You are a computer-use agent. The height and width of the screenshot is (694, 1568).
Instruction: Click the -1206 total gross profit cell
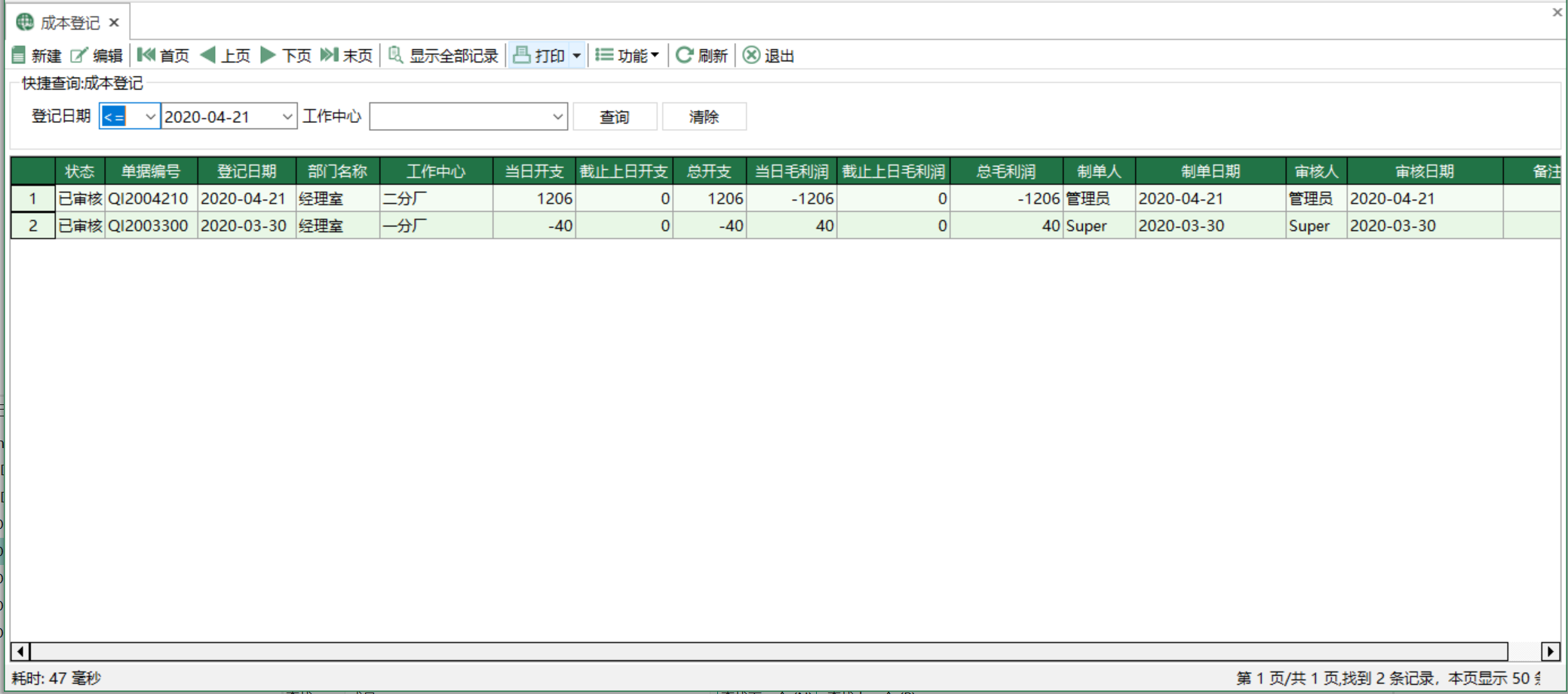point(1006,198)
